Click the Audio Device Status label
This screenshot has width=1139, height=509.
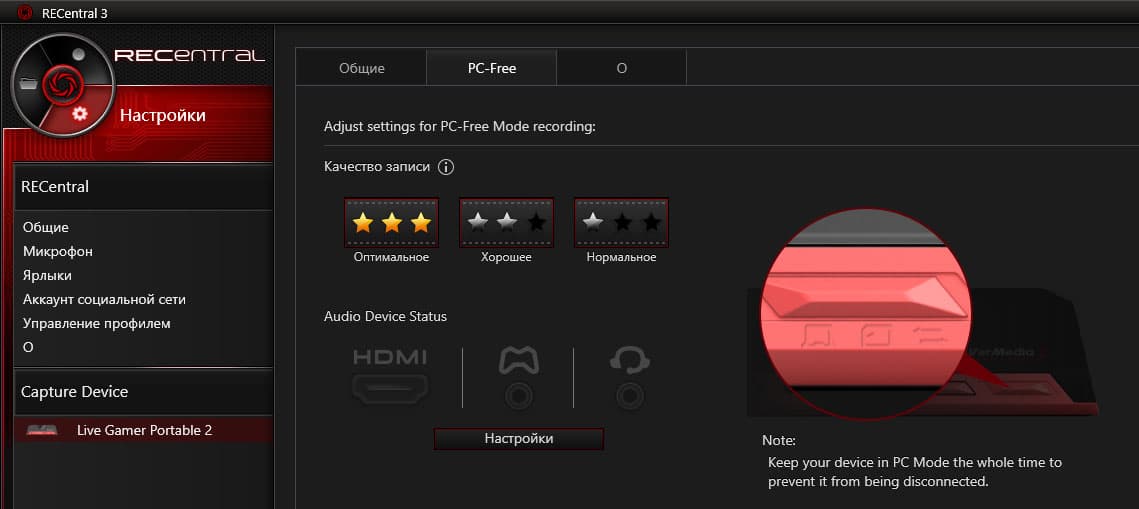(x=386, y=317)
